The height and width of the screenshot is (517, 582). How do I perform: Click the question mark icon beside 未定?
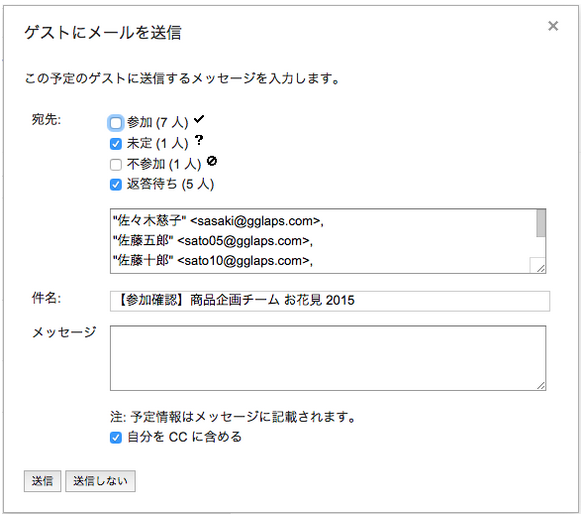199,140
